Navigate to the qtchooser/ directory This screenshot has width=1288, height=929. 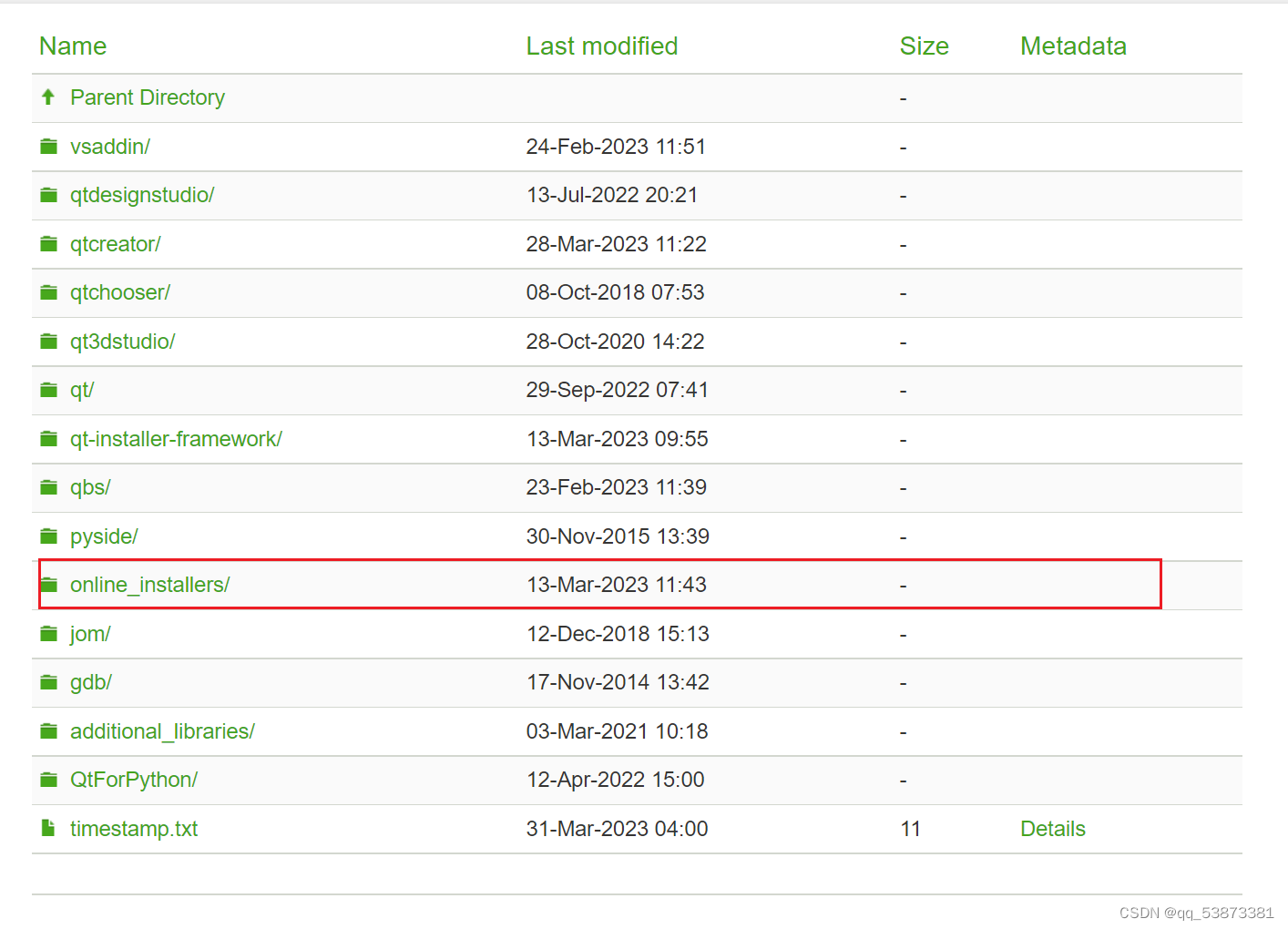coord(120,292)
